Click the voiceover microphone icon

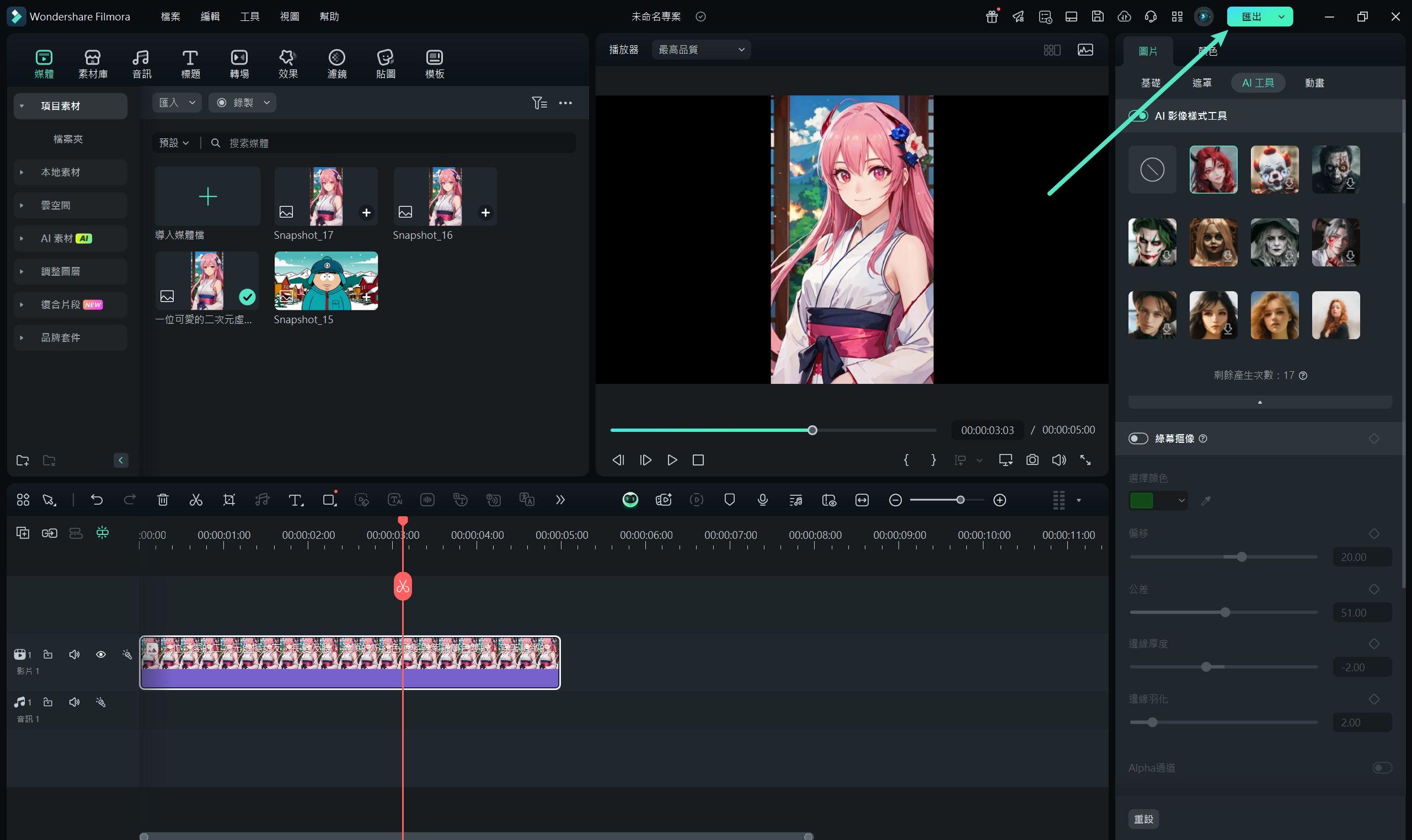[x=762, y=500]
